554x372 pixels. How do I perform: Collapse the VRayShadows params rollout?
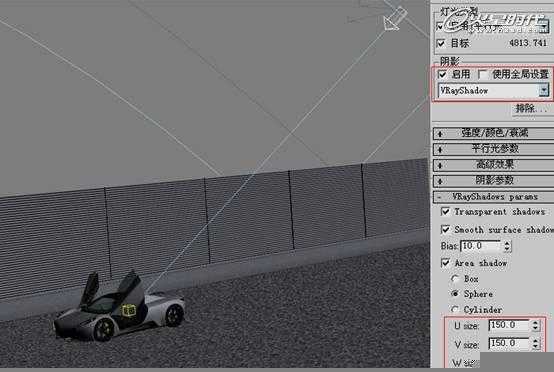point(493,197)
